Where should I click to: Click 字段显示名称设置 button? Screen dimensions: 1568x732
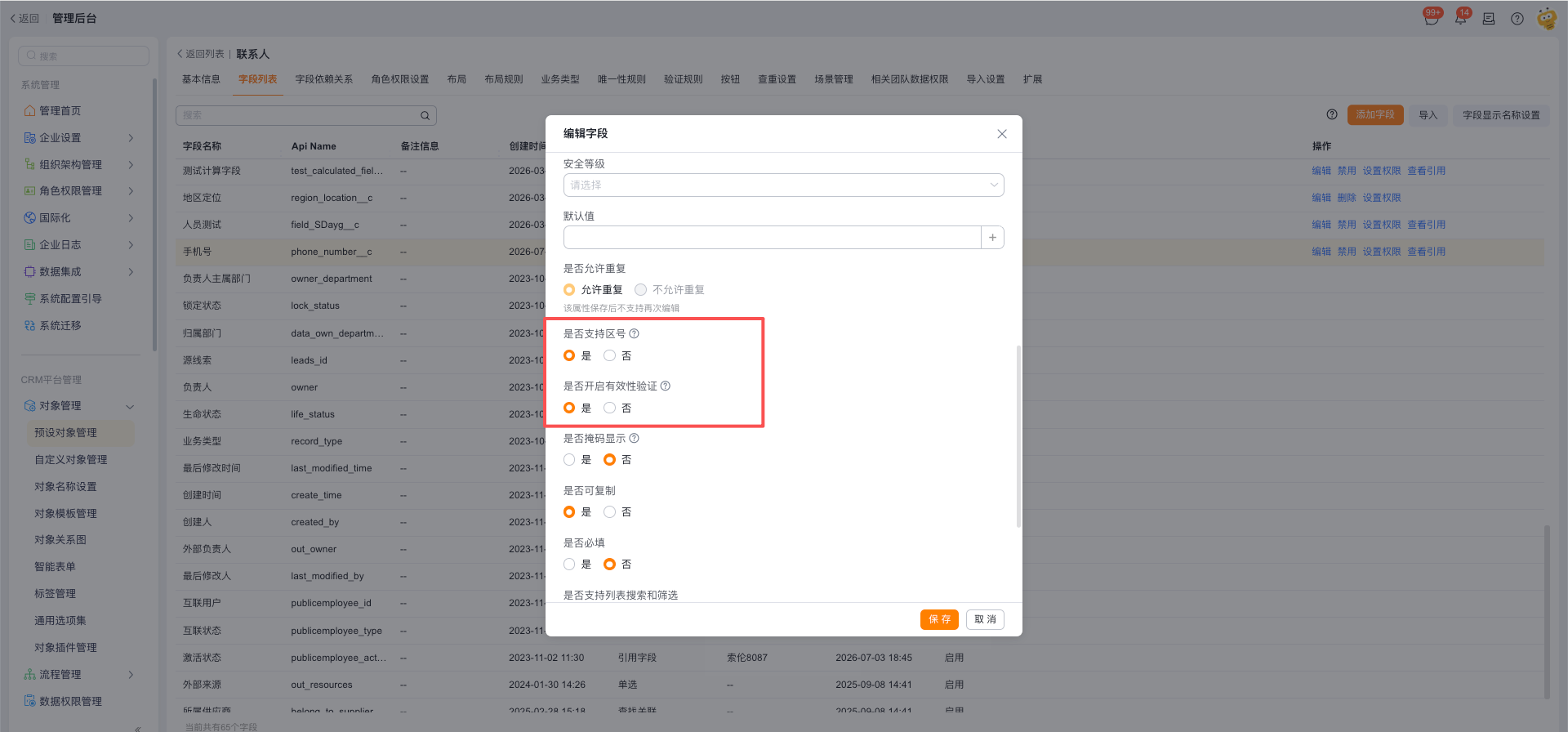1501,115
